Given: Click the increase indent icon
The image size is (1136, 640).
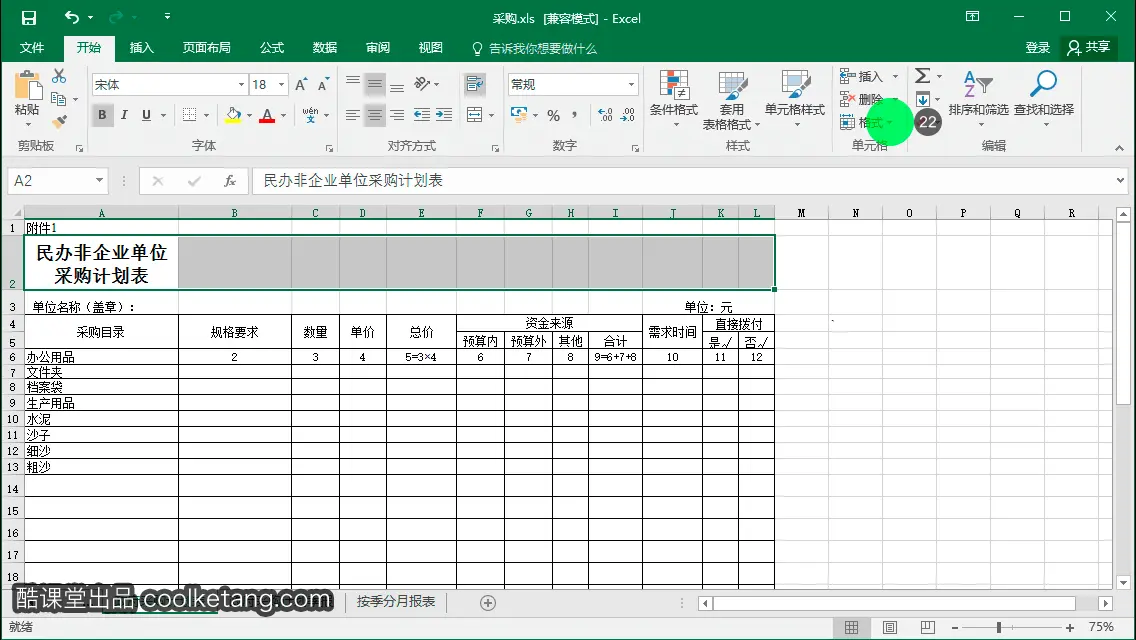Looking at the screenshot, I should pyautogui.click(x=444, y=115).
